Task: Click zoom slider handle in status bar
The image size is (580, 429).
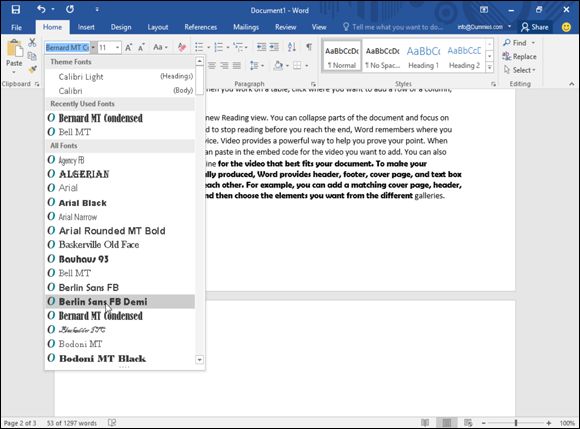Action: click(x=516, y=423)
